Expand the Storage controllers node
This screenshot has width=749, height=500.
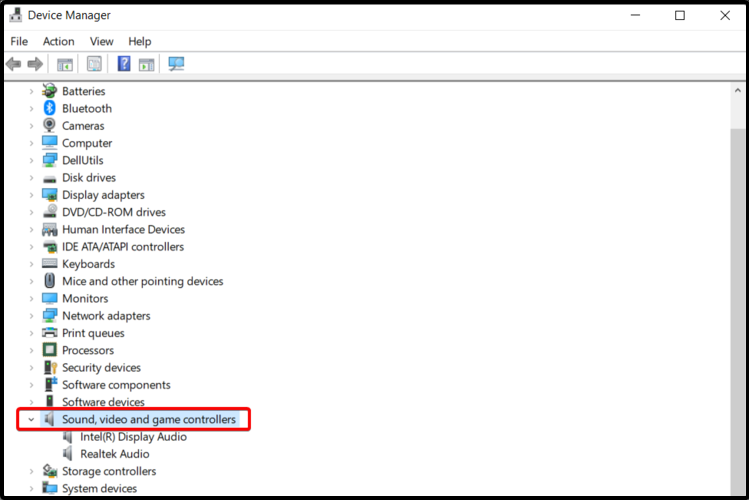(x=32, y=471)
